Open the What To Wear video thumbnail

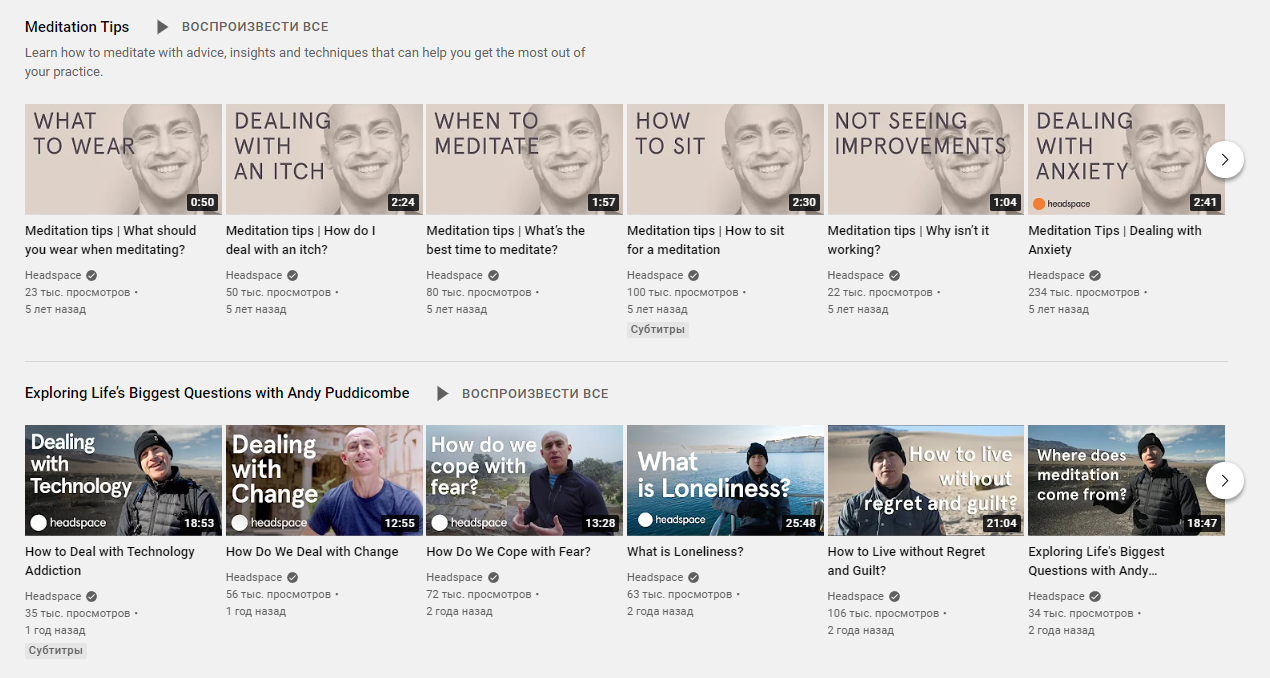click(123, 159)
